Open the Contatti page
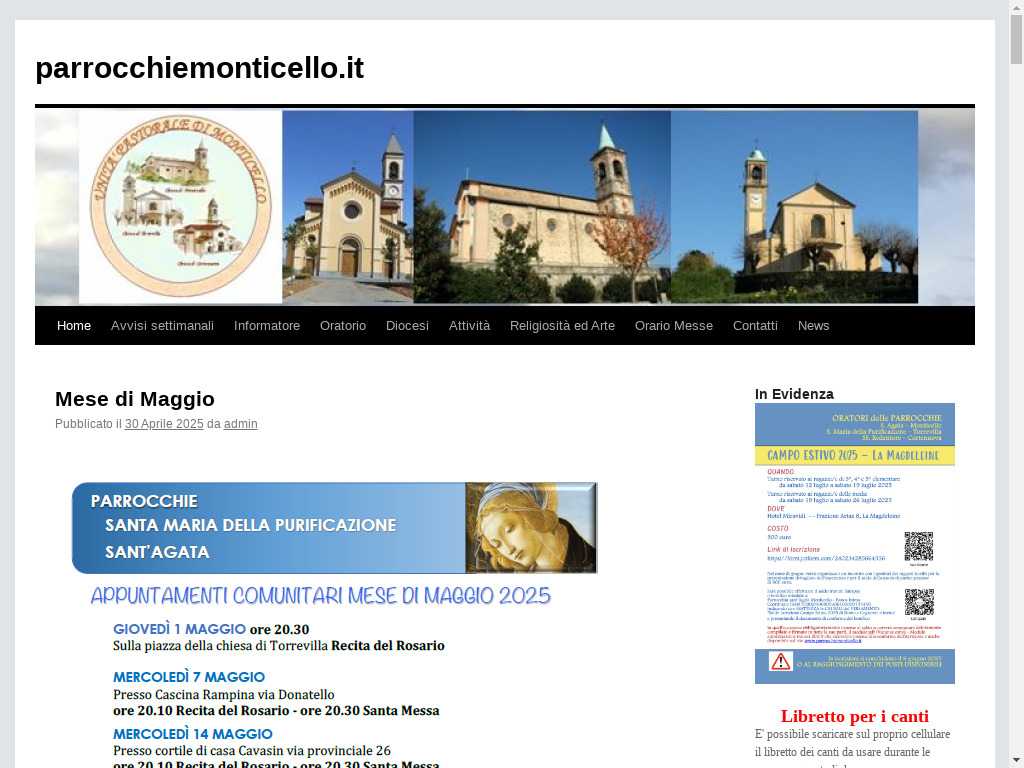Screen dimensions: 1024x768 (755, 325)
